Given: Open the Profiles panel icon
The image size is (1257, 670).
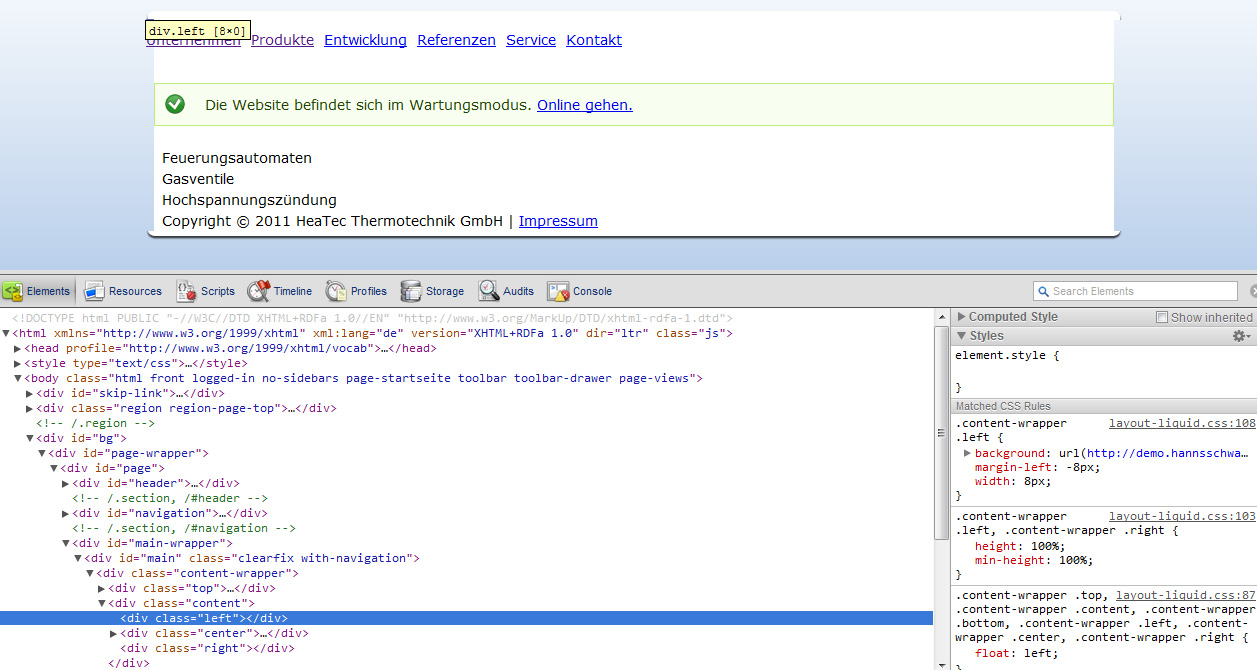Looking at the screenshot, I should 336,291.
